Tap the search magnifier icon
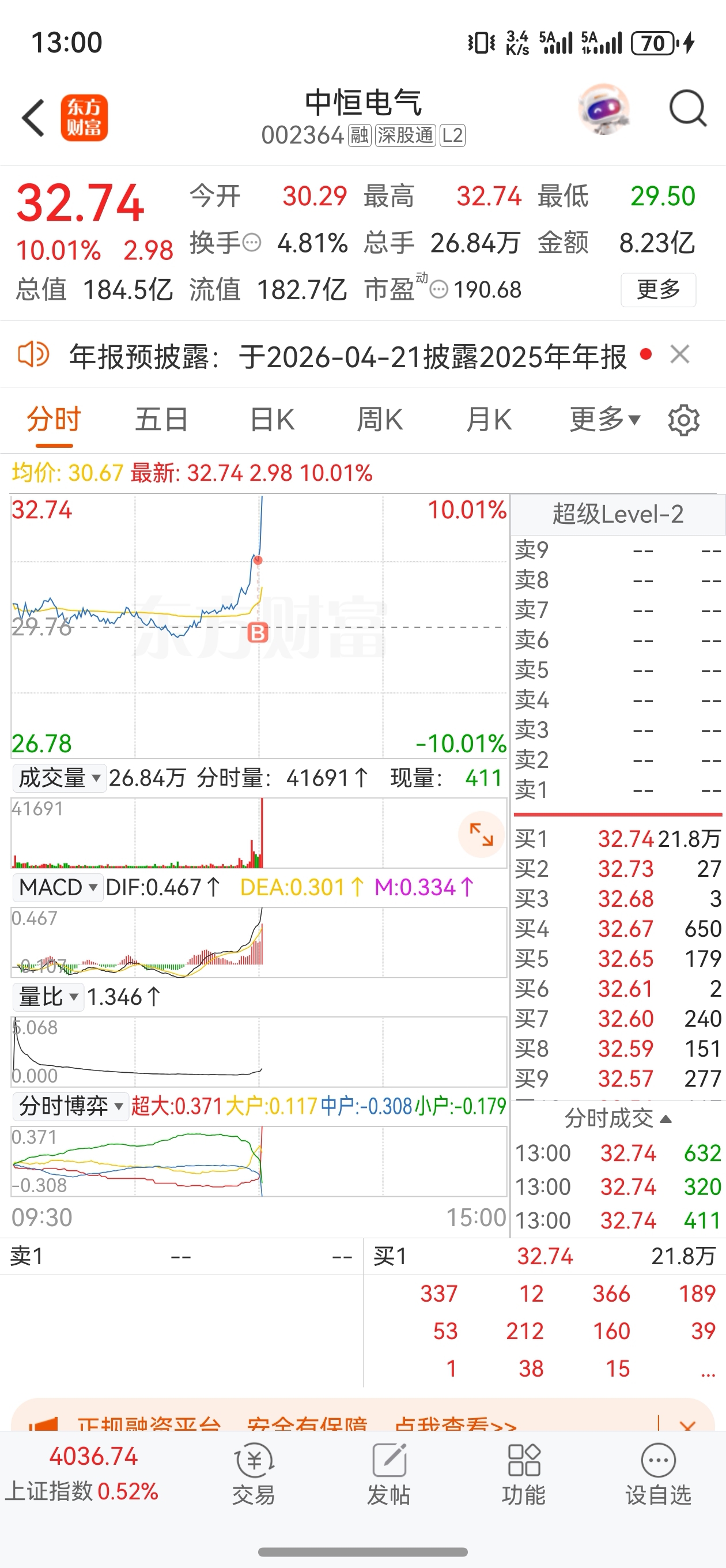This screenshot has height=1568, width=726. pos(687,109)
